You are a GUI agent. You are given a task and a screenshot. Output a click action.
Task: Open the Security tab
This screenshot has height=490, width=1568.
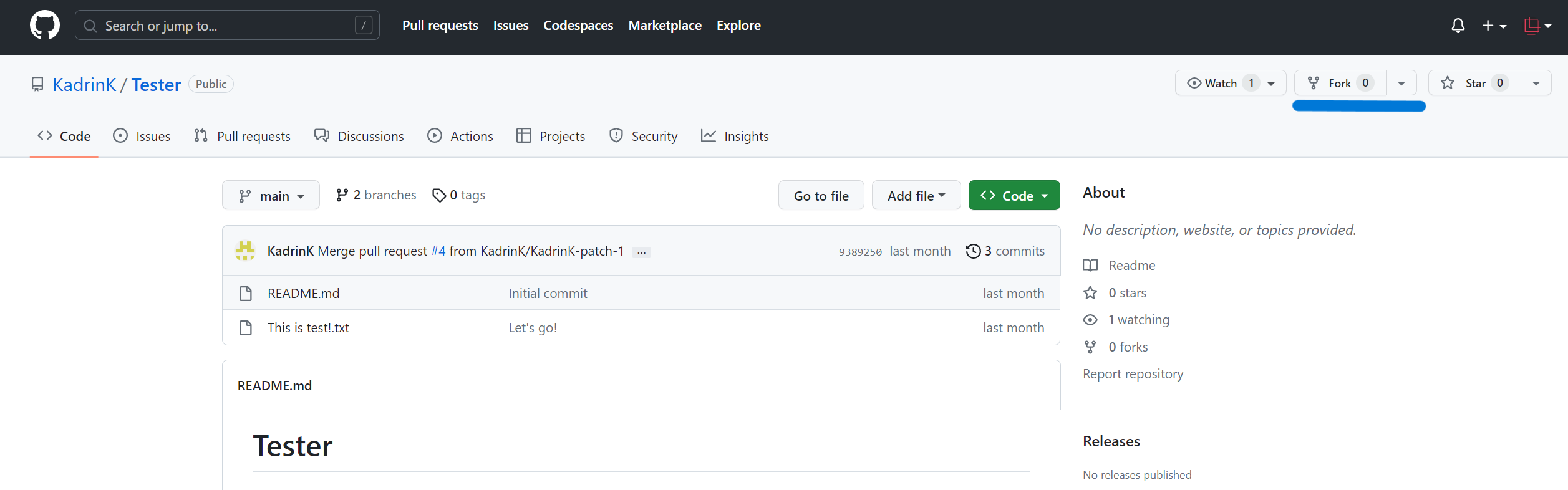pos(643,136)
